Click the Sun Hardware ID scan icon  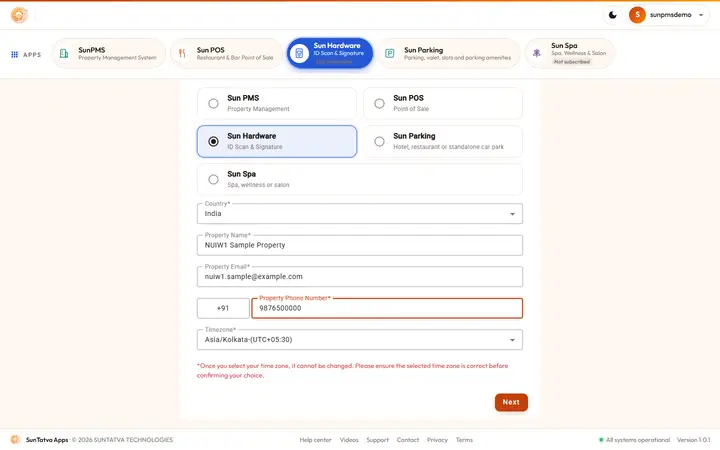click(299, 53)
